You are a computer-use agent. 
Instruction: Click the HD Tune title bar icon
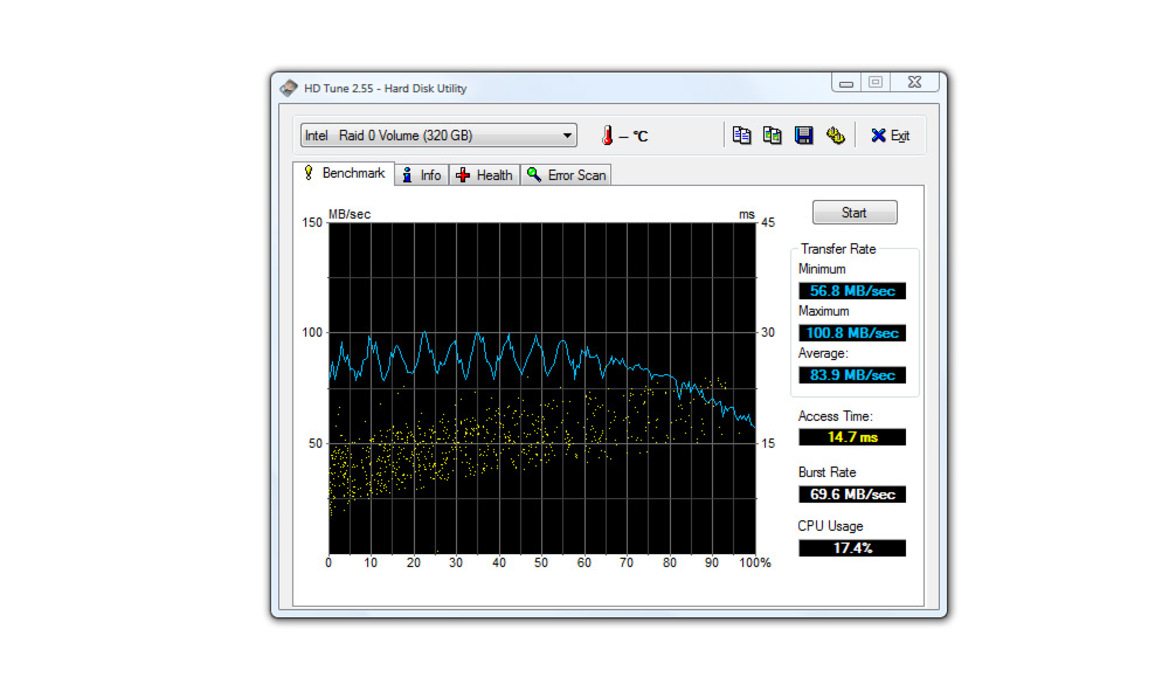[289, 88]
